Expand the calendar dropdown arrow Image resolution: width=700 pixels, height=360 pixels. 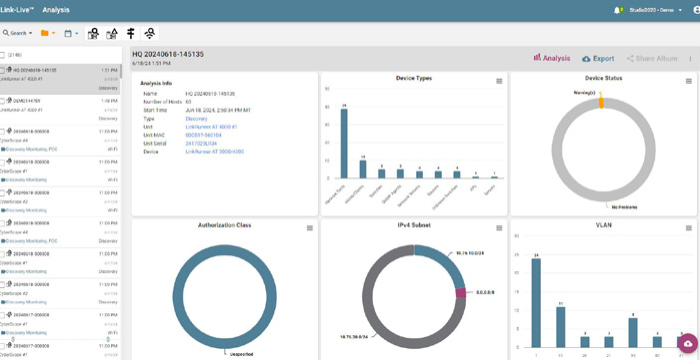(x=77, y=33)
